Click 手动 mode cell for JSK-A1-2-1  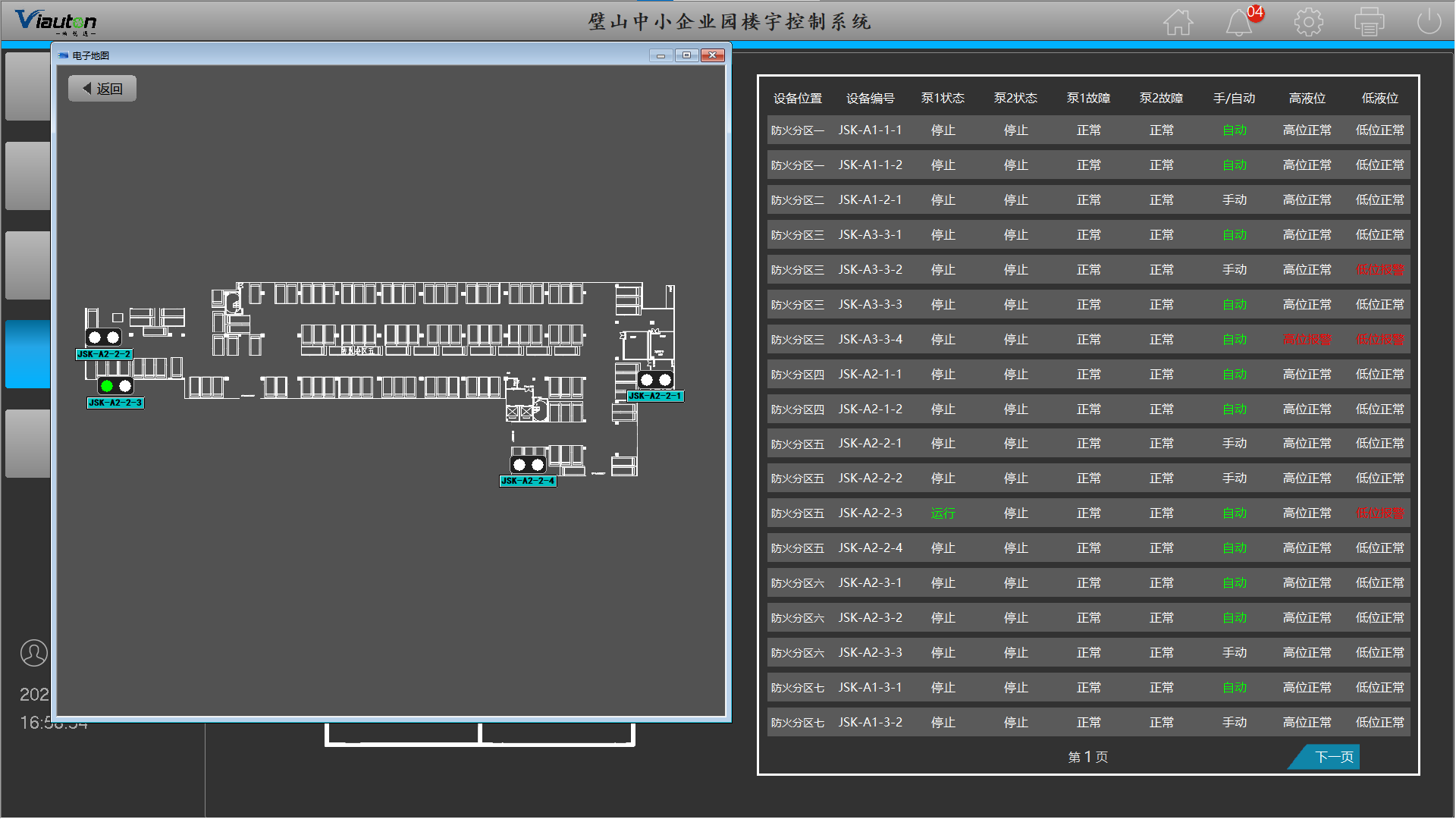click(1234, 200)
